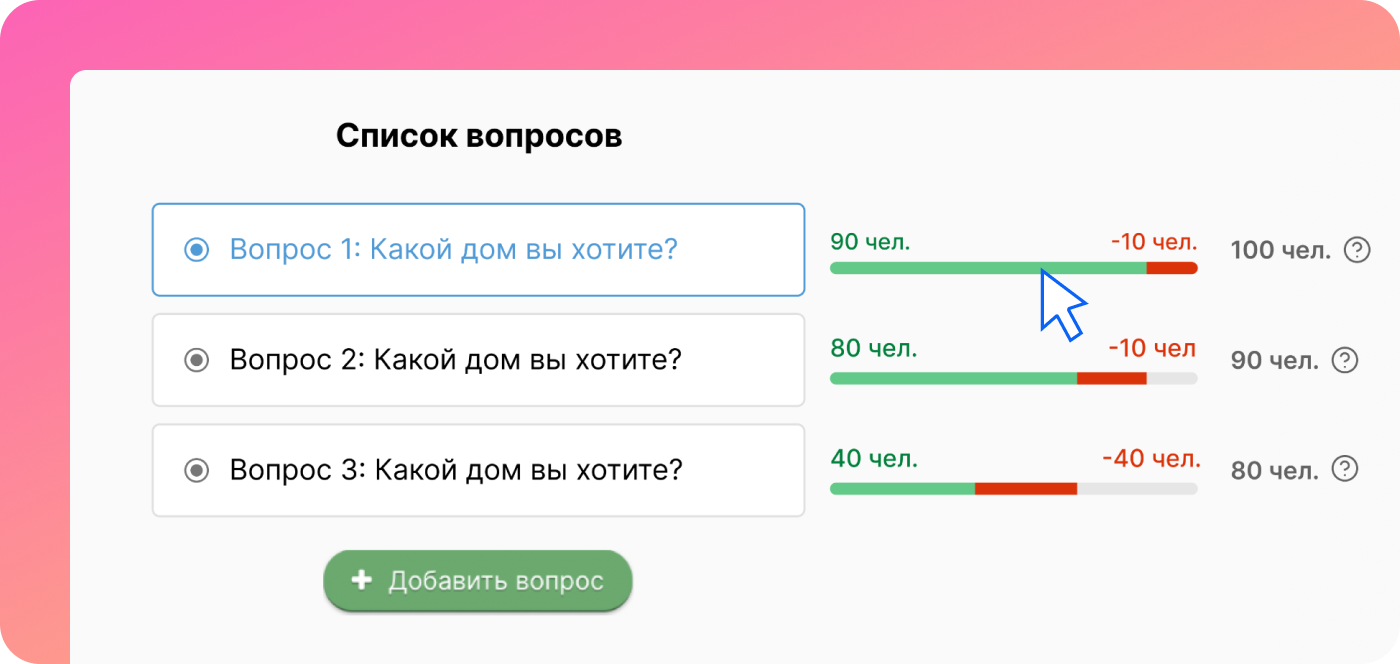Click the red segment of Вопрос 3 progress bar
This screenshot has width=1400, height=664.
[x=1026, y=488]
